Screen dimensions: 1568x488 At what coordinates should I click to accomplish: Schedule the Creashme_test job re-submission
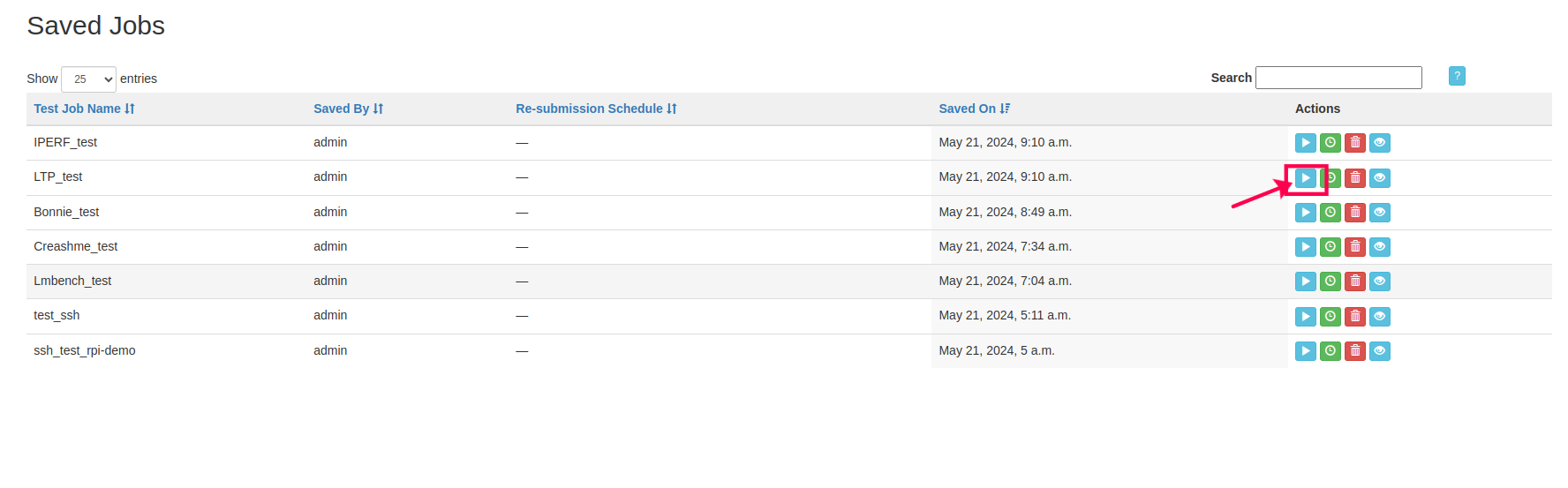click(1330, 247)
